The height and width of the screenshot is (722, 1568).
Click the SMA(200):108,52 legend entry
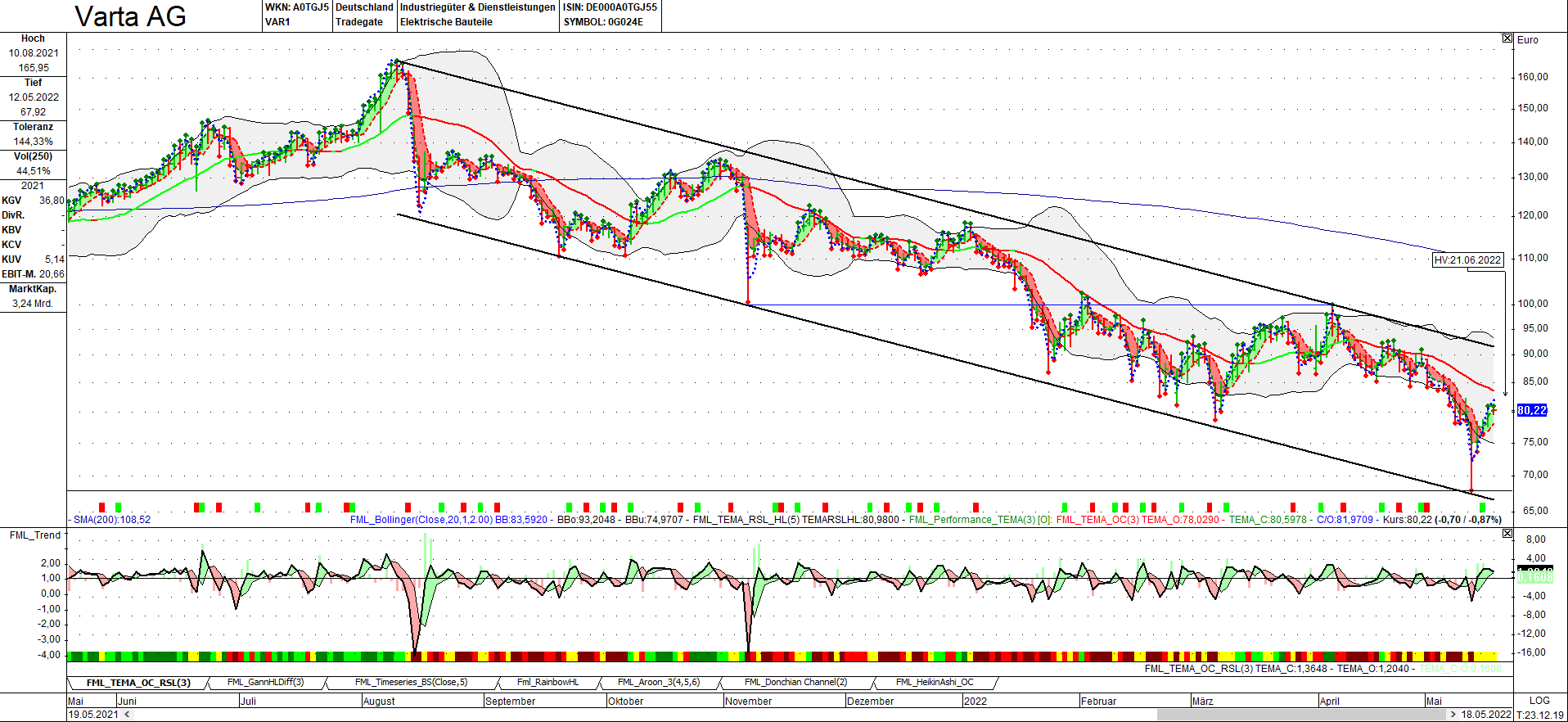tap(112, 520)
